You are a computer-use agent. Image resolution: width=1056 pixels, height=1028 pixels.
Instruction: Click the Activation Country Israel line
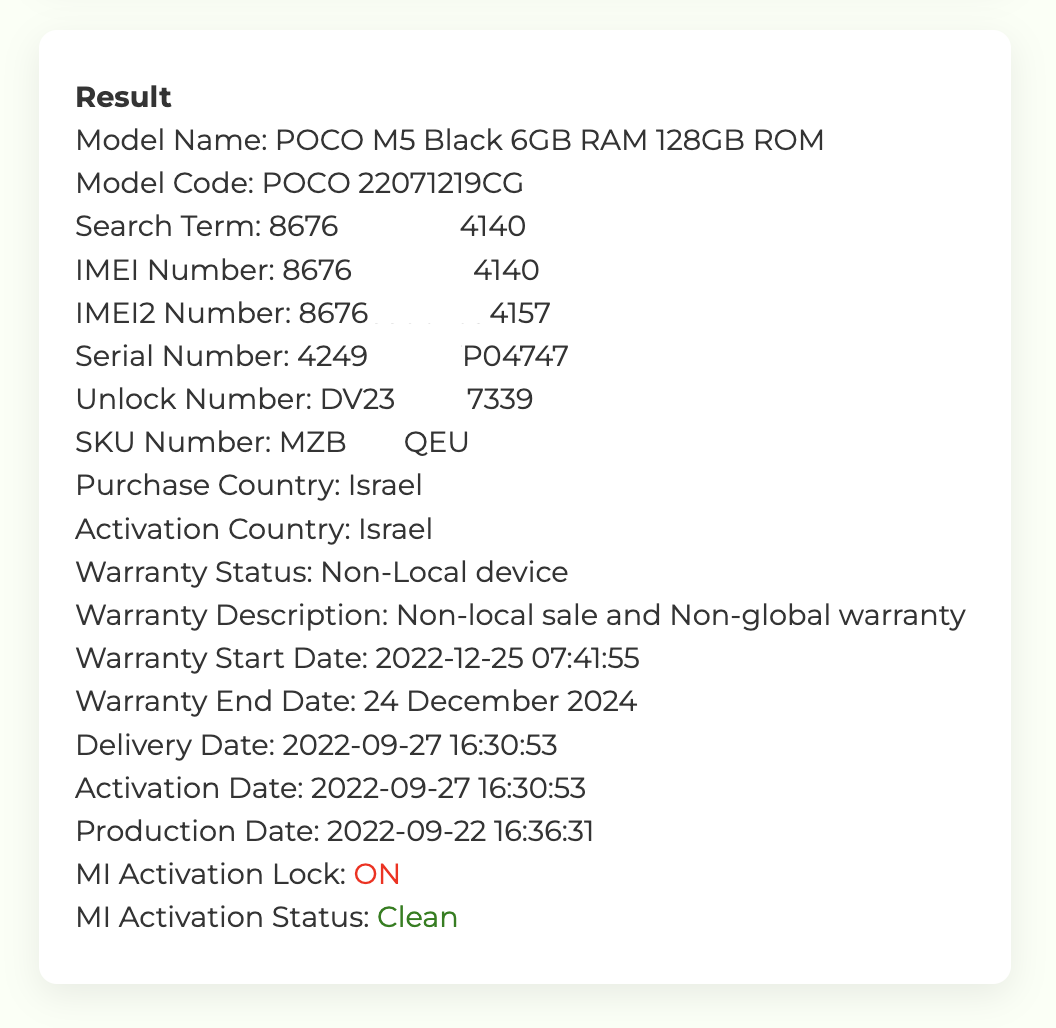pos(254,529)
